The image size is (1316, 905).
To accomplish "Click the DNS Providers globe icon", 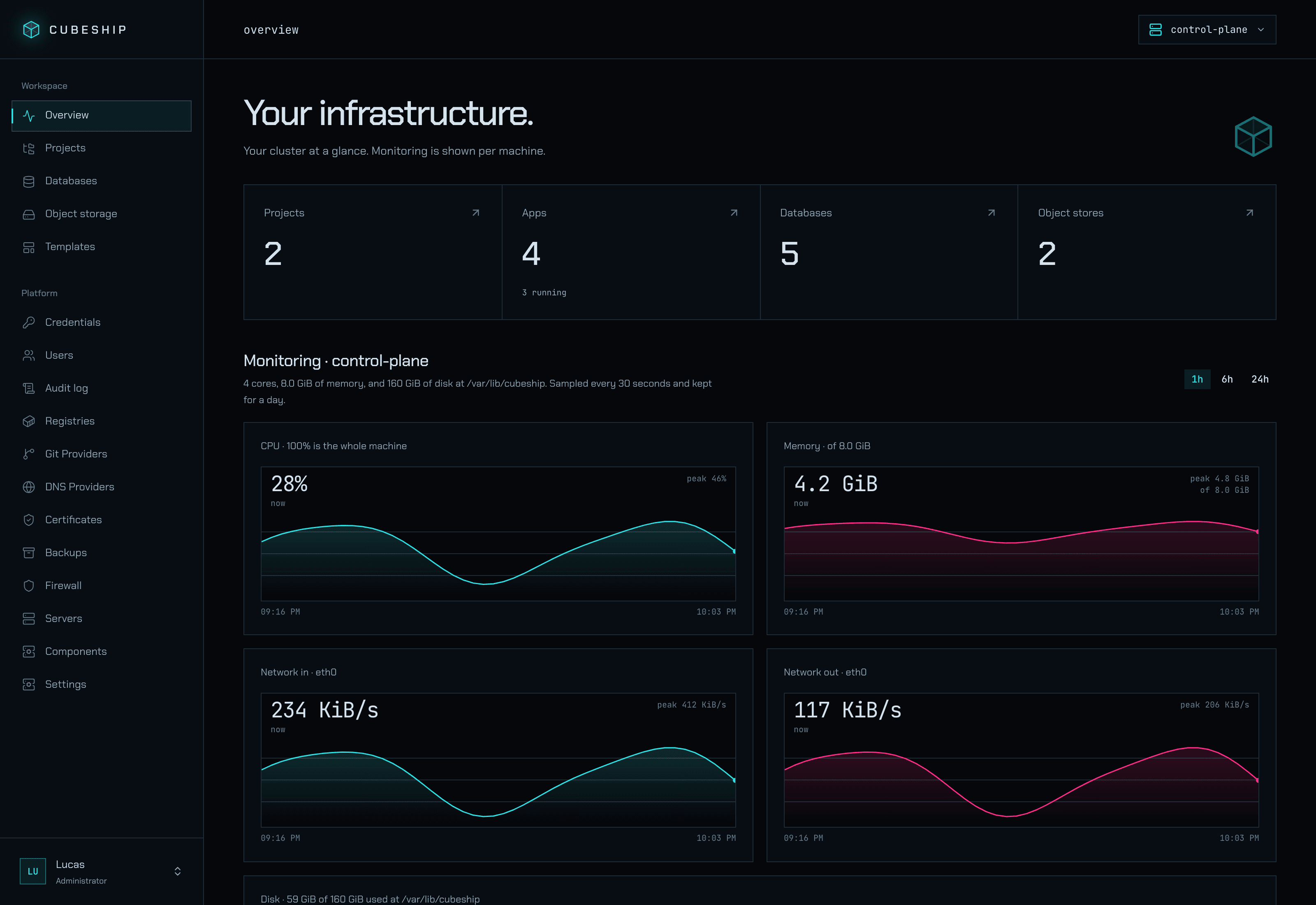I will pyautogui.click(x=29, y=487).
